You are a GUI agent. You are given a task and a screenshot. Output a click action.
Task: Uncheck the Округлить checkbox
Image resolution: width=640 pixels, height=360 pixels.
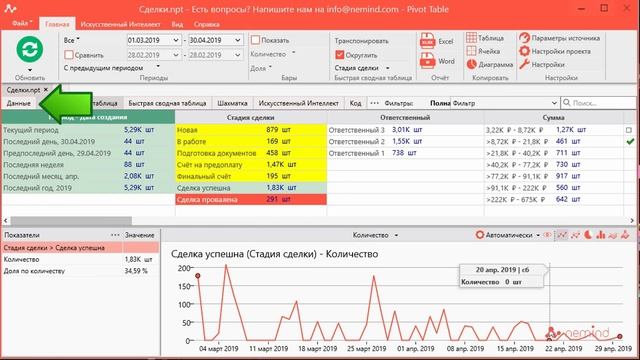pos(339,55)
